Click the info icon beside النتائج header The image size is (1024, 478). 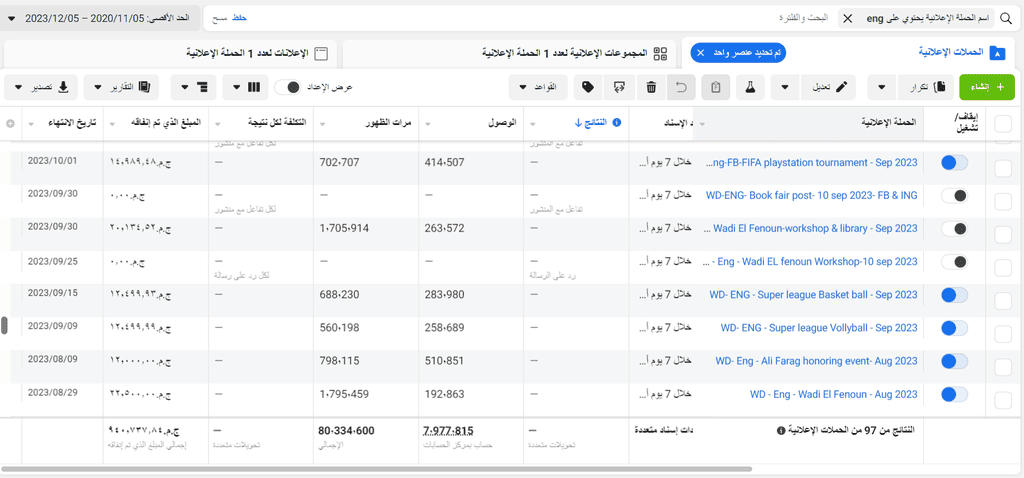click(617, 122)
